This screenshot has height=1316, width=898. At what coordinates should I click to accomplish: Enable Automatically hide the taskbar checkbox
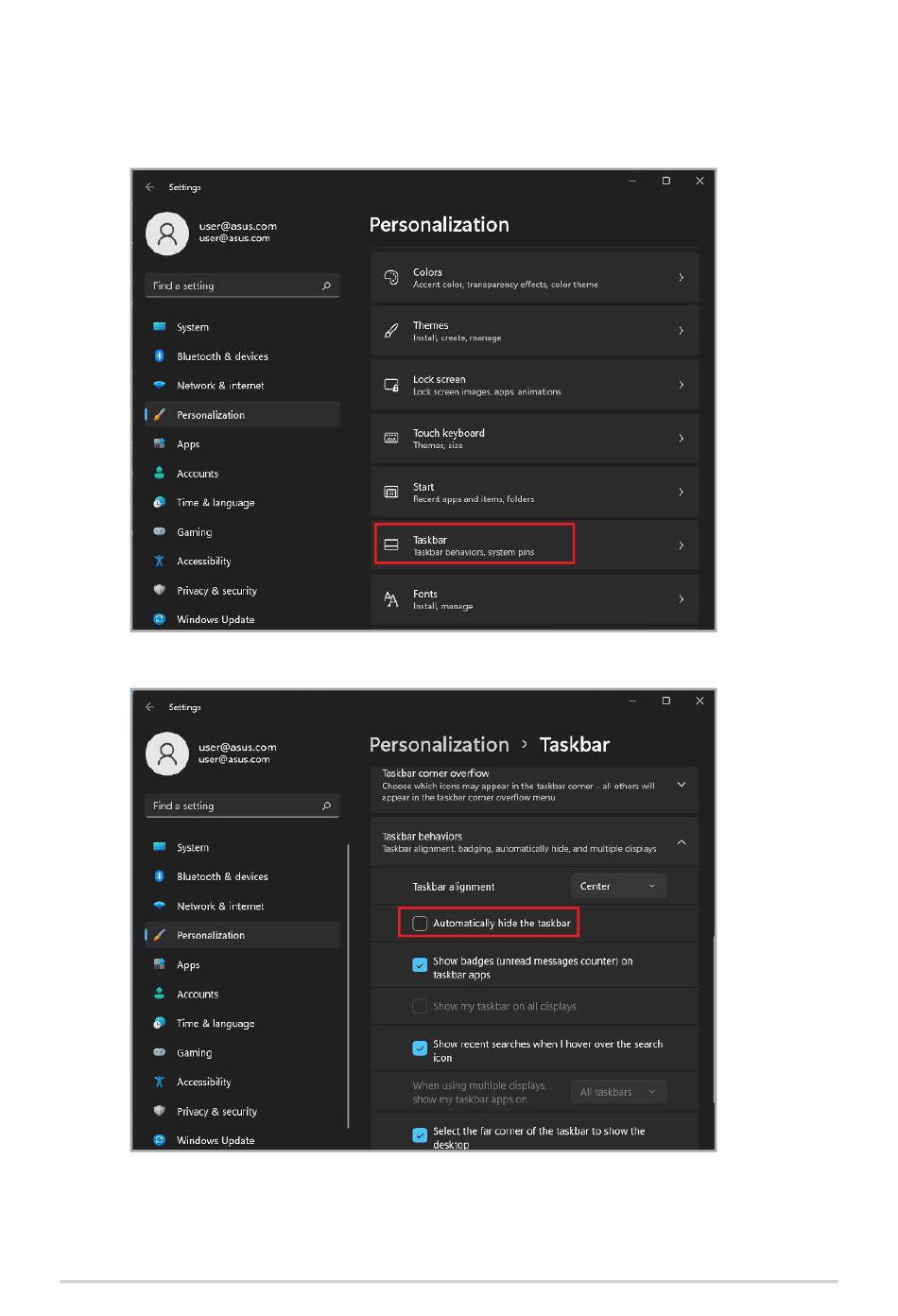click(420, 924)
